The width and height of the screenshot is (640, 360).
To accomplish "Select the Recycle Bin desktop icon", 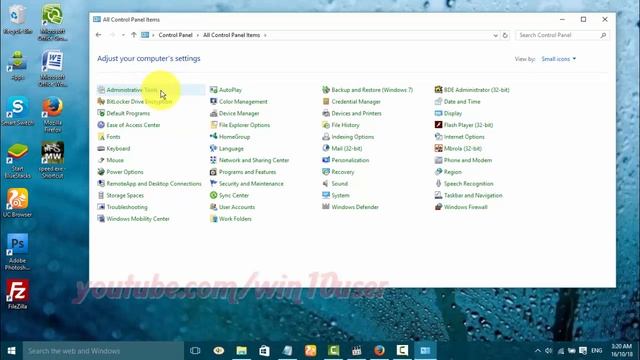I will 17,19.
